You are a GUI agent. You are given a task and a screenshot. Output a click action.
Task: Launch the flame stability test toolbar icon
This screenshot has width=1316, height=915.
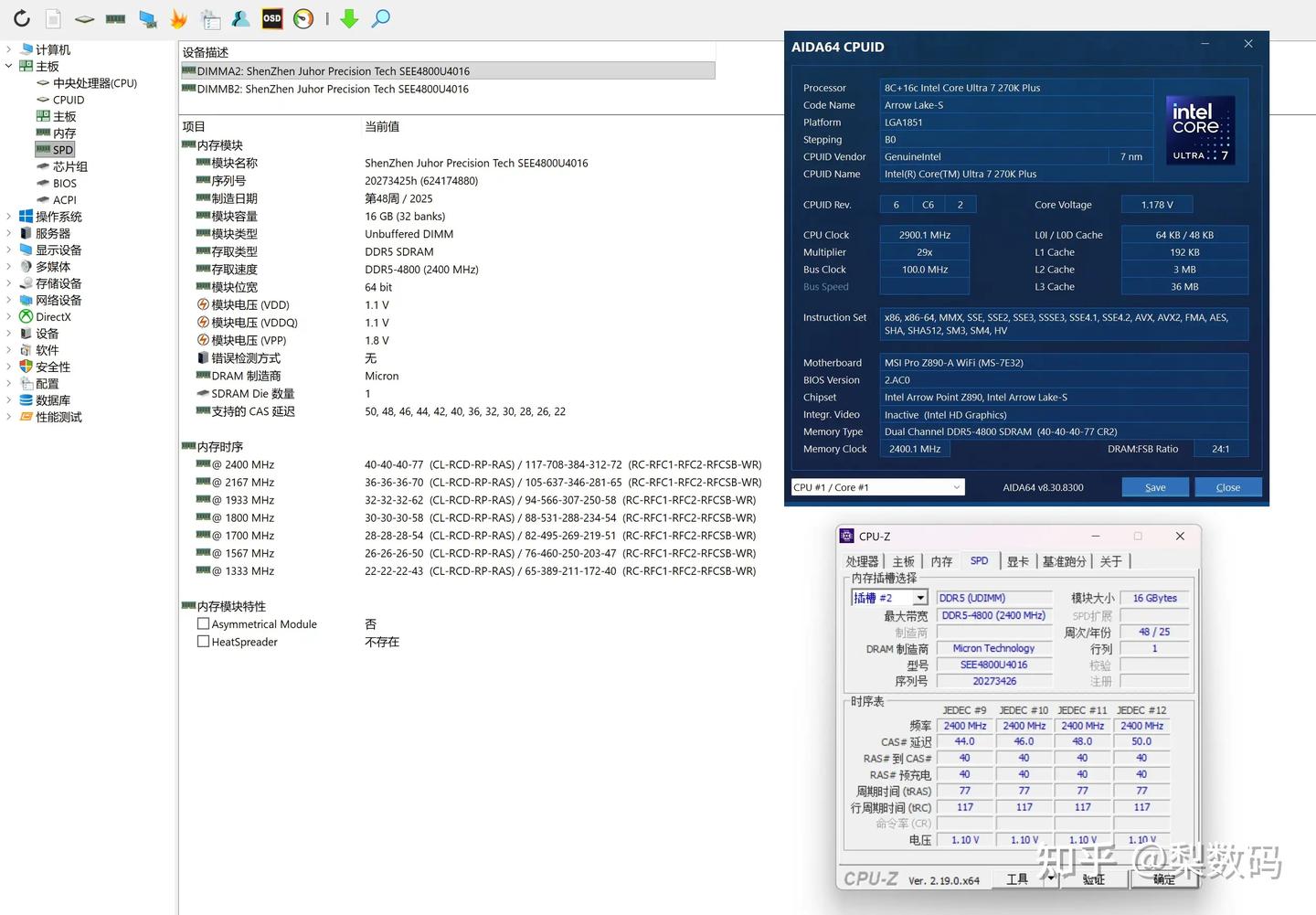coord(179,18)
